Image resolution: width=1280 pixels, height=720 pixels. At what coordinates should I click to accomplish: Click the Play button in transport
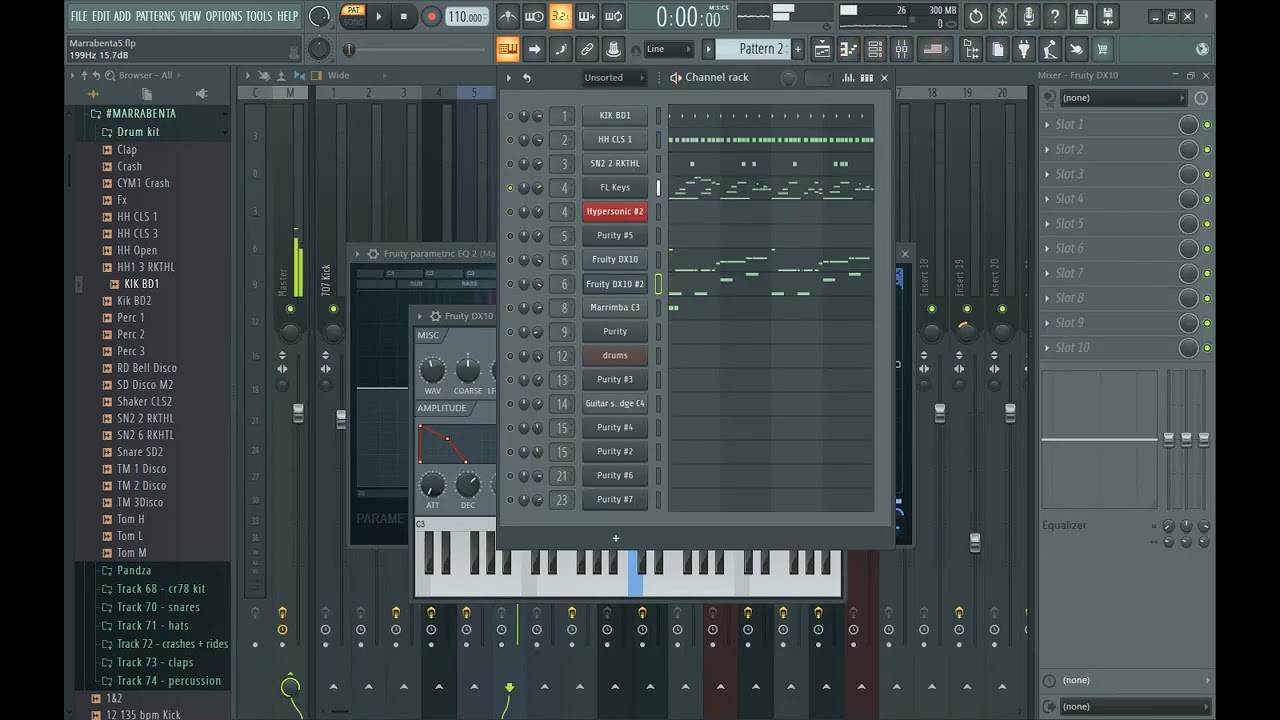click(378, 16)
